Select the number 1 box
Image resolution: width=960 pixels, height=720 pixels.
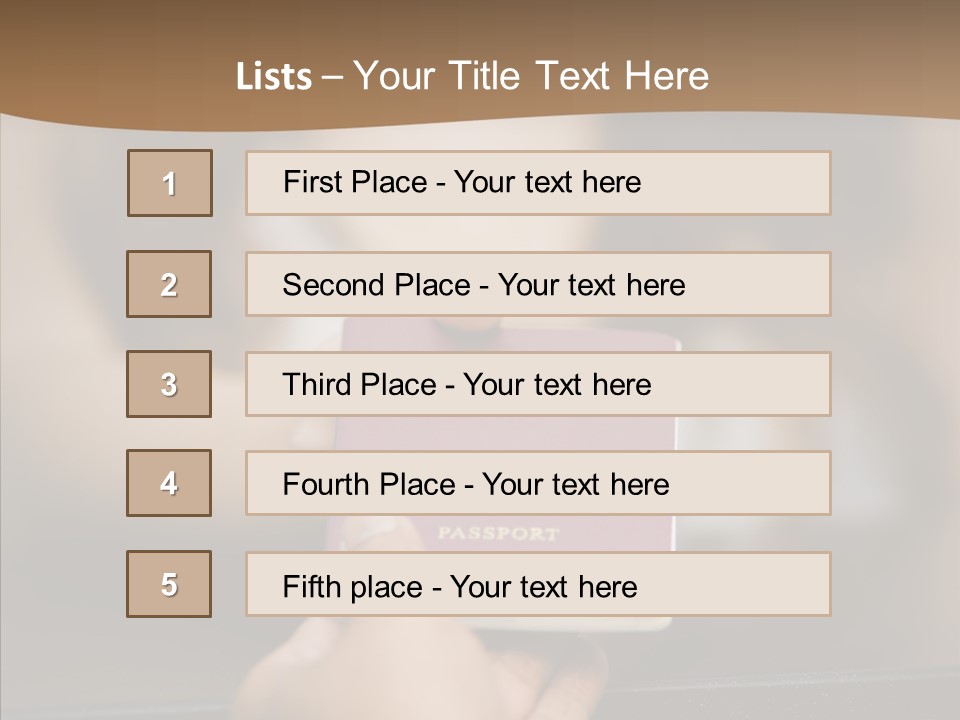(170, 183)
